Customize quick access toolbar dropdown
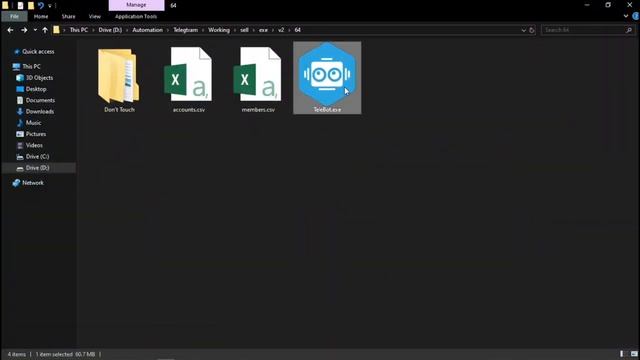The image size is (640, 360). (50, 6)
